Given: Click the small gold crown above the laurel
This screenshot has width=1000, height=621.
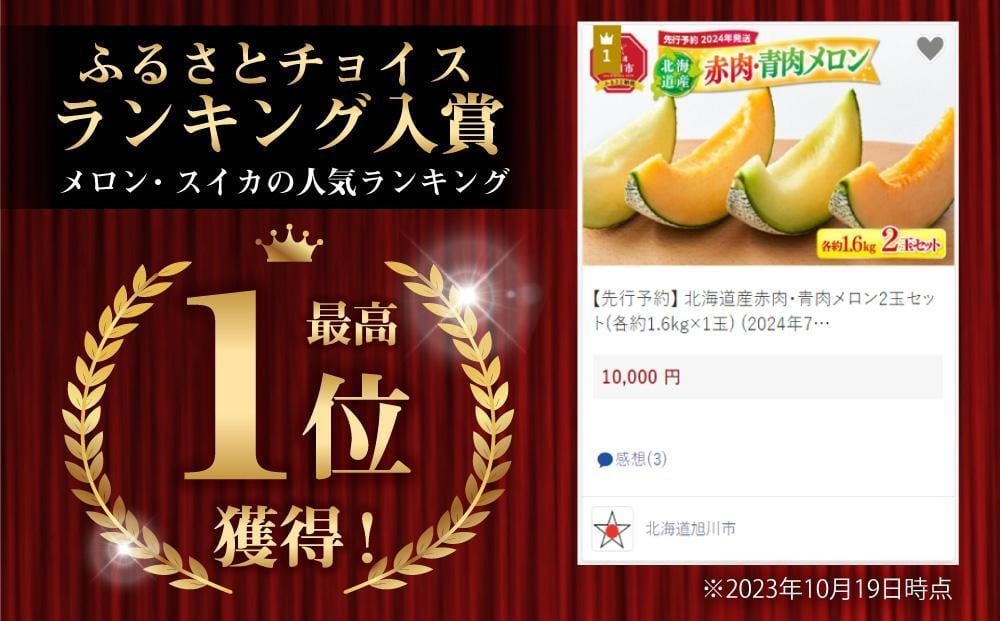Looking at the screenshot, I should [x=290, y=243].
